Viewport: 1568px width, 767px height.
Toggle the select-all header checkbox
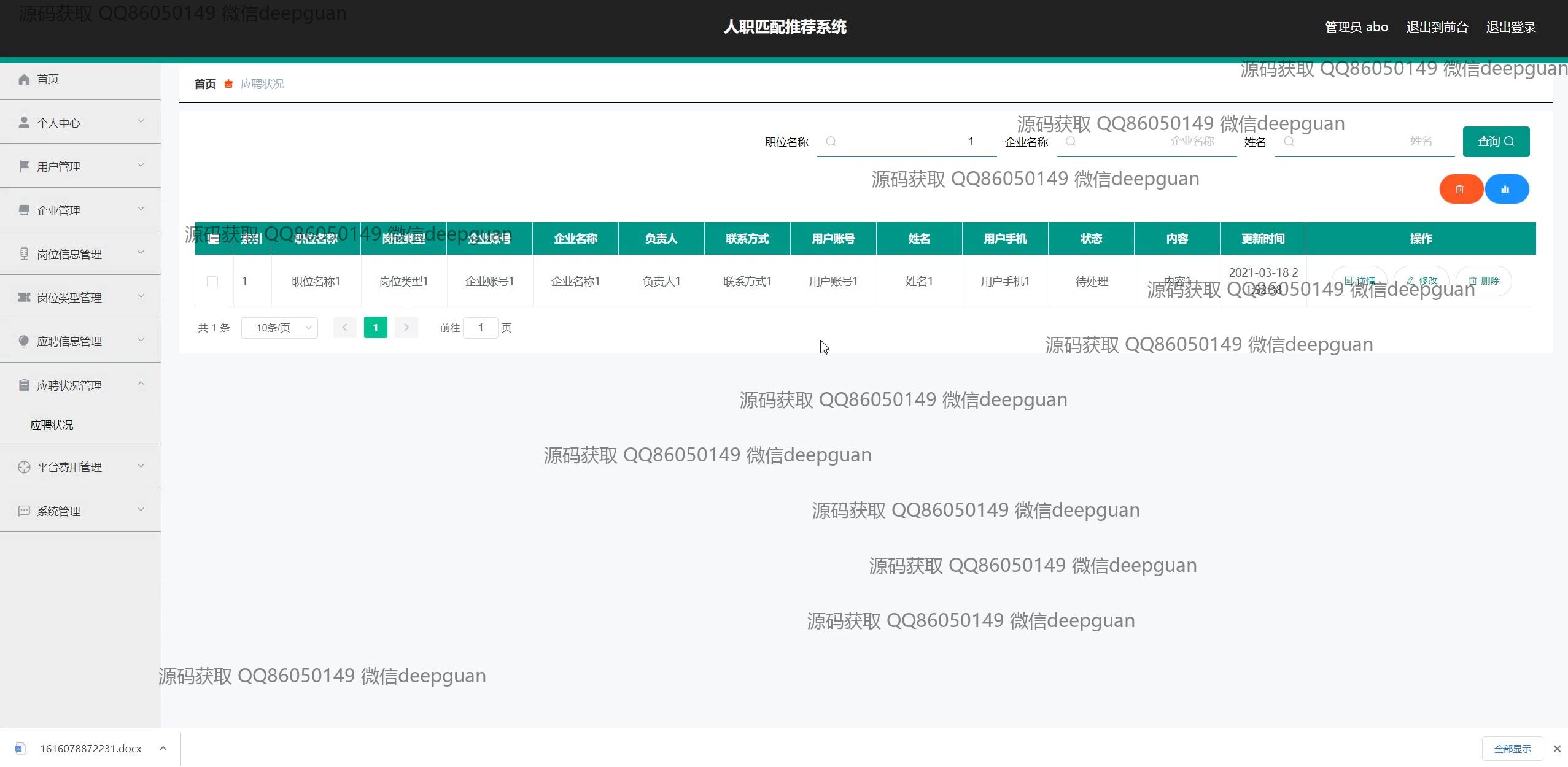pos(213,239)
